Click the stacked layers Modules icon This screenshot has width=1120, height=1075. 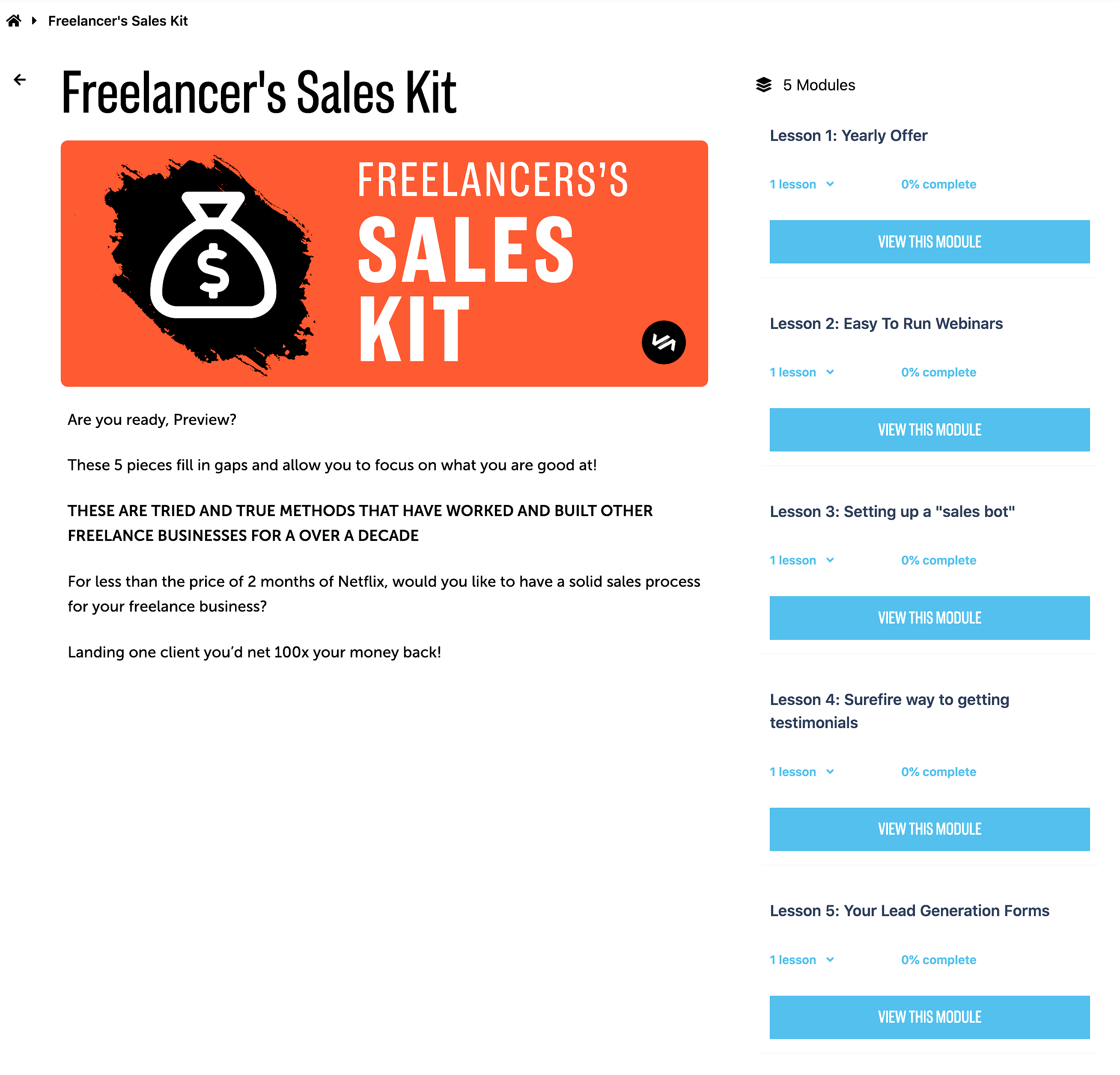[764, 85]
